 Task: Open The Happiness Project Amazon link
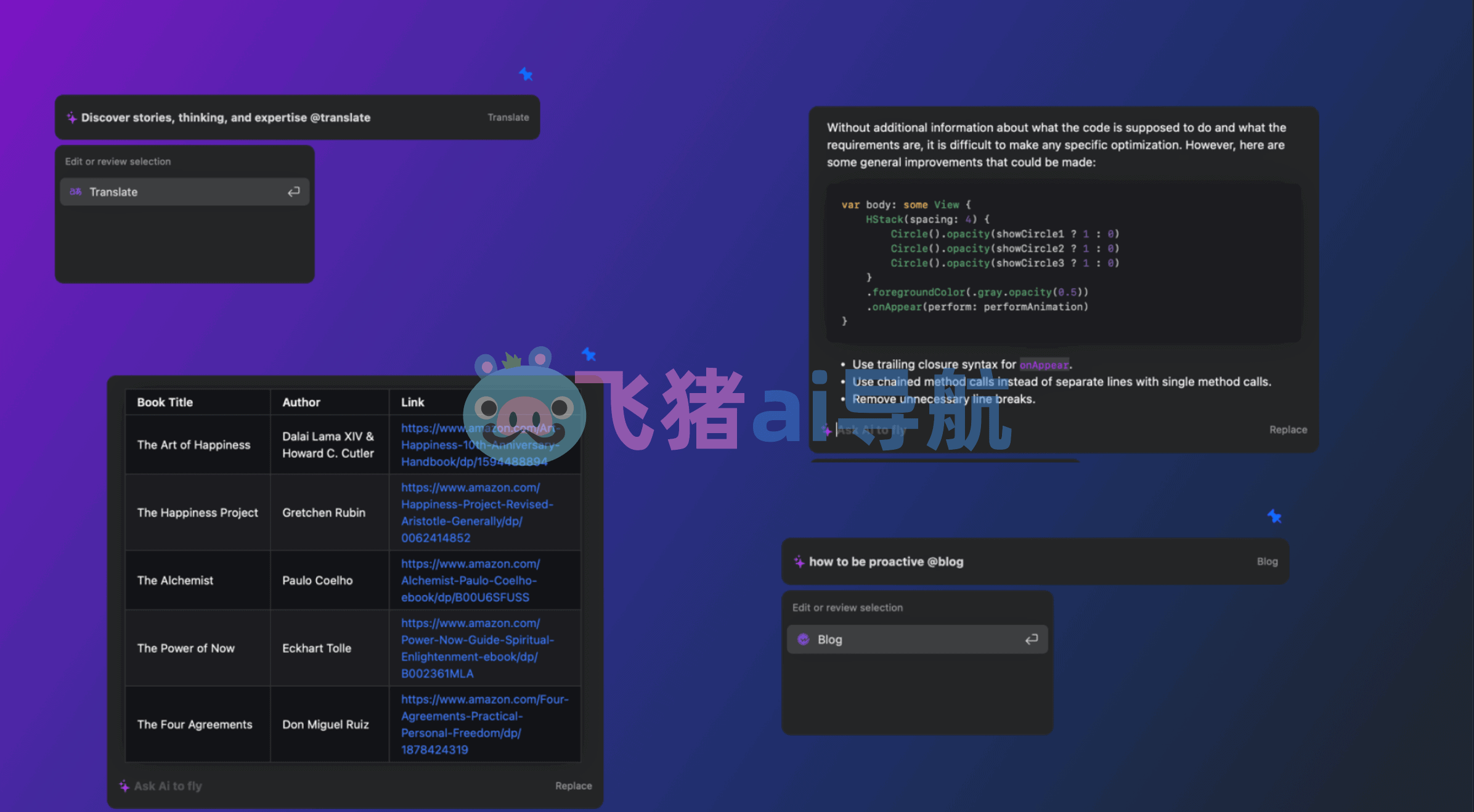point(477,513)
